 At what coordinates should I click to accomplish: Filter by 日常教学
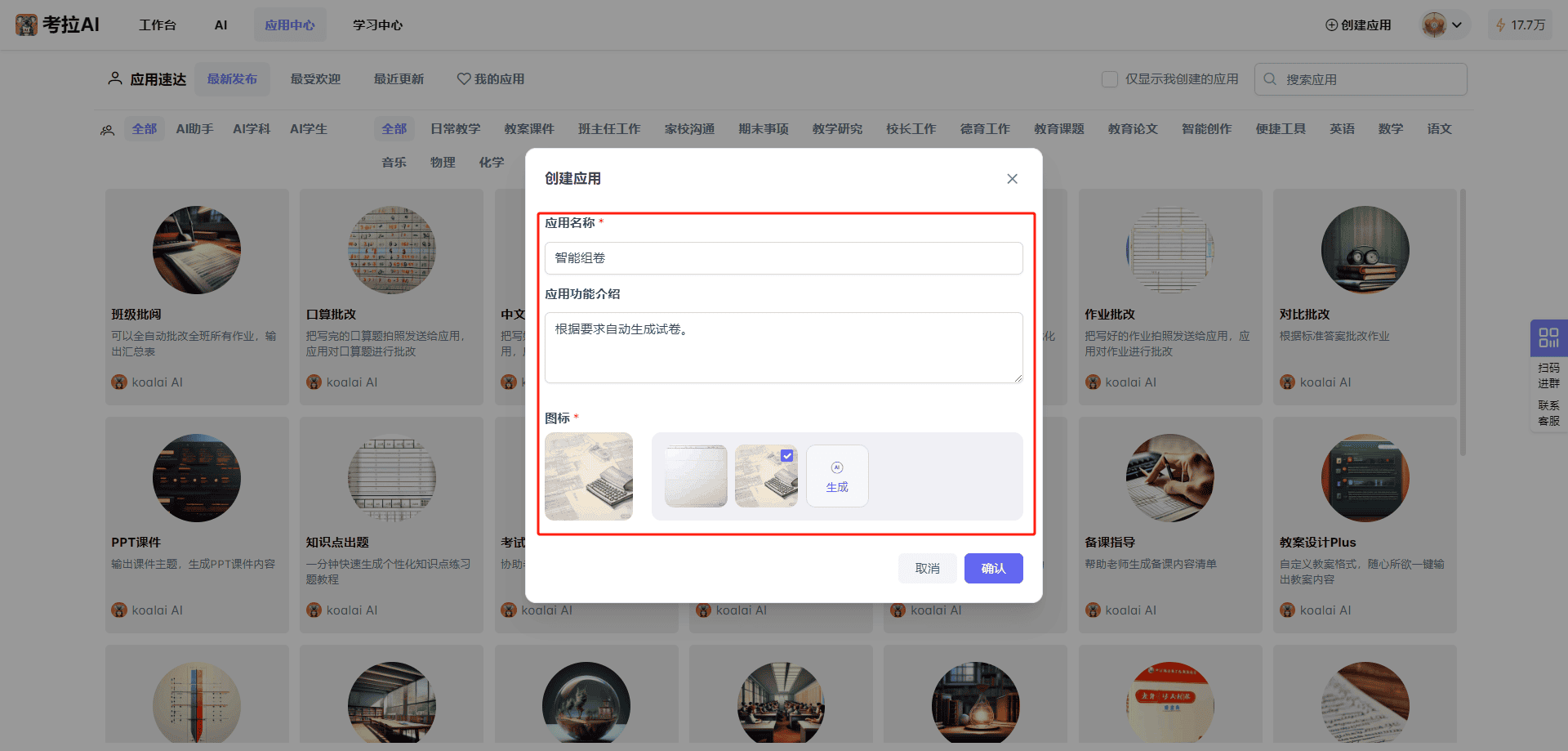(x=456, y=129)
